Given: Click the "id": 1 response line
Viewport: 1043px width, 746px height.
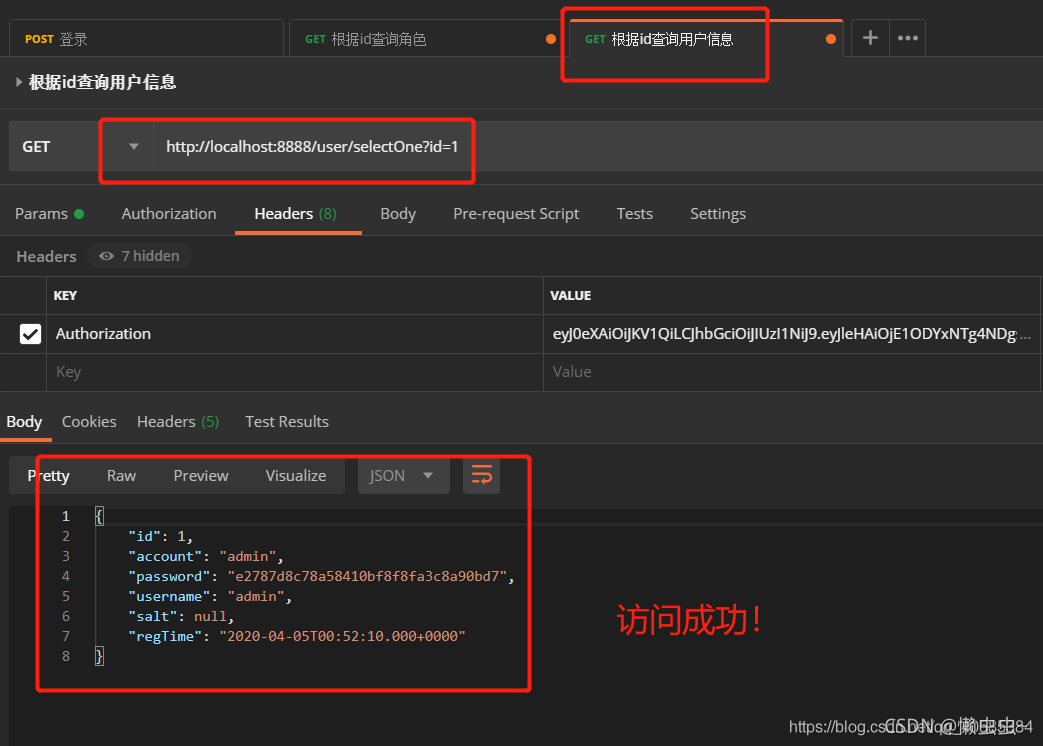Looking at the screenshot, I should tap(160, 537).
